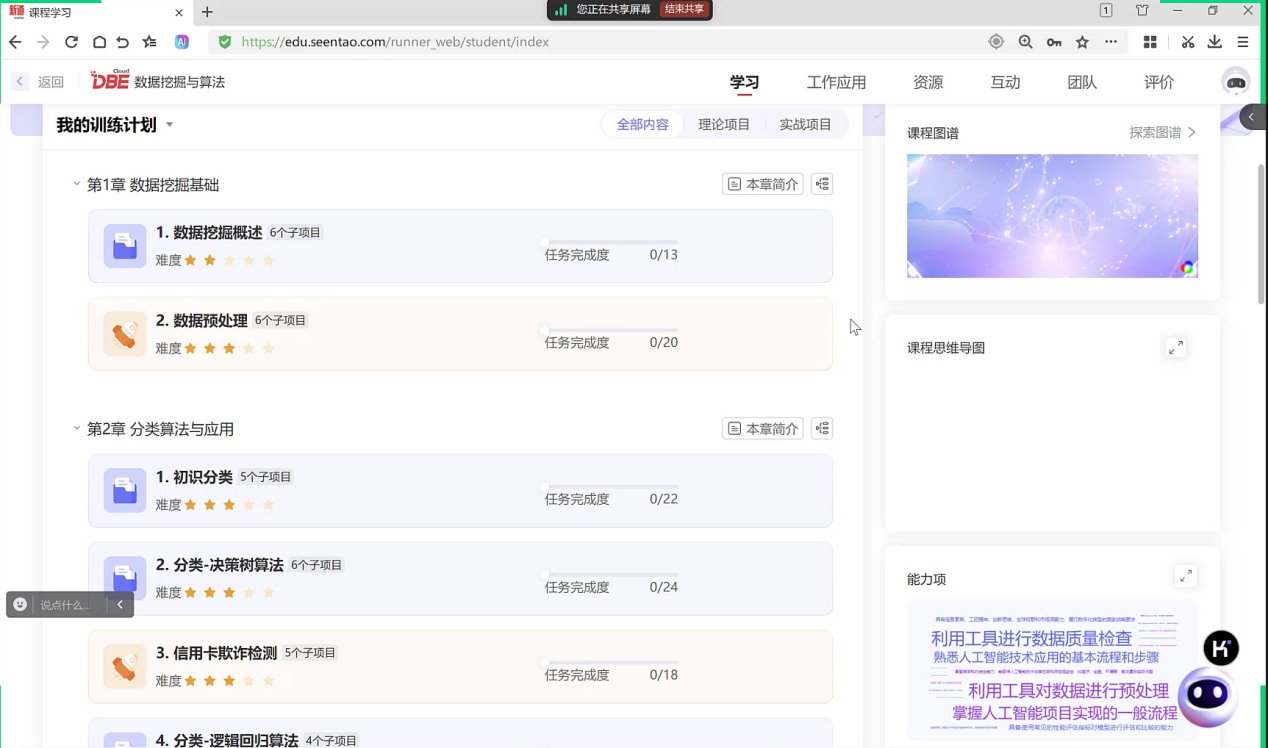The width and height of the screenshot is (1268, 748).
Task: Open the browser downloads icon
Action: 1214,42
